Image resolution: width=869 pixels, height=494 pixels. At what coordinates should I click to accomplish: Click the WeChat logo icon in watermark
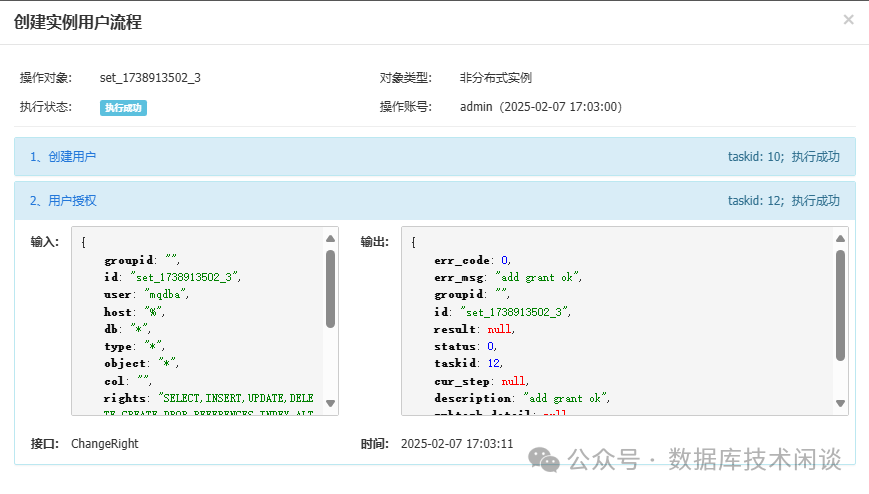click(545, 458)
